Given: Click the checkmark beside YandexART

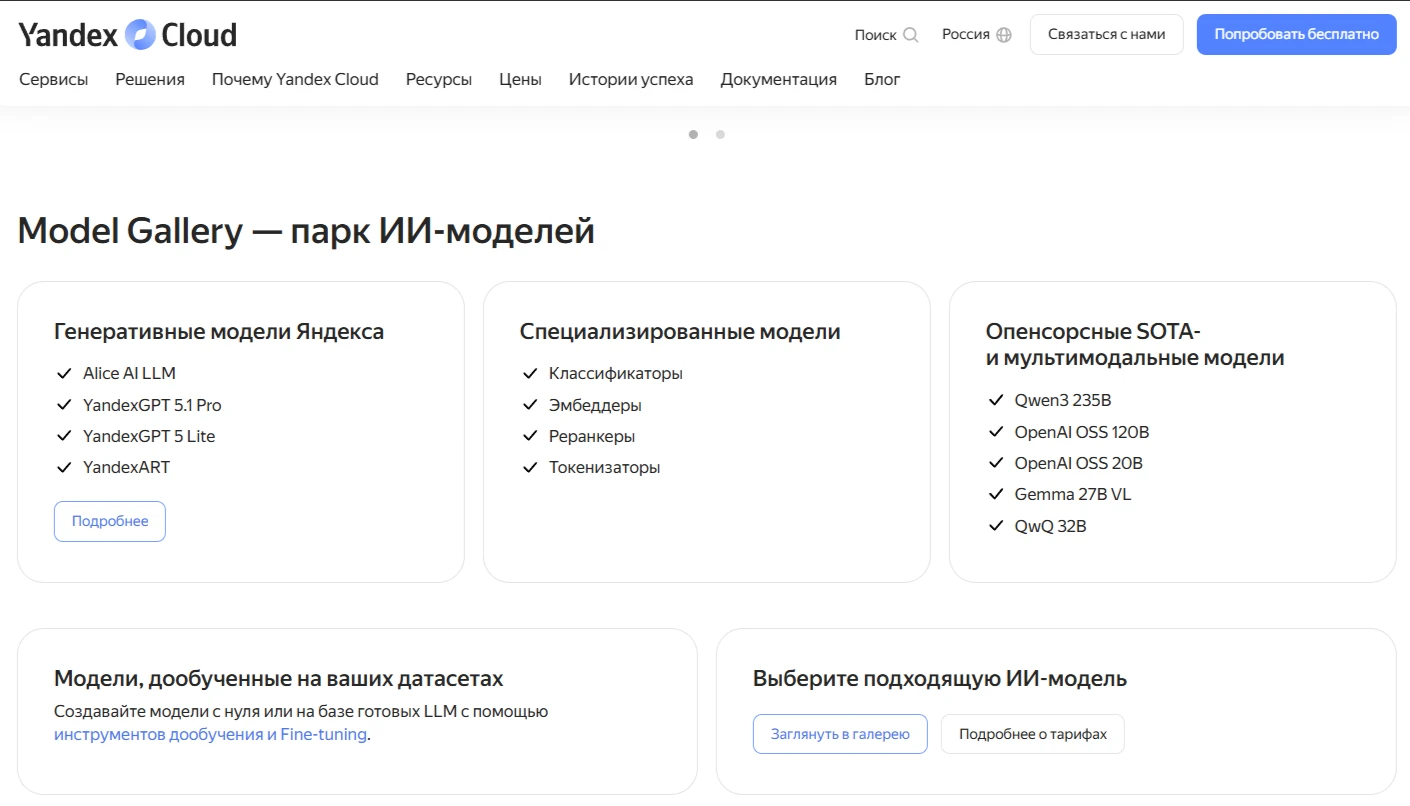Looking at the screenshot, I should [64, 467].
